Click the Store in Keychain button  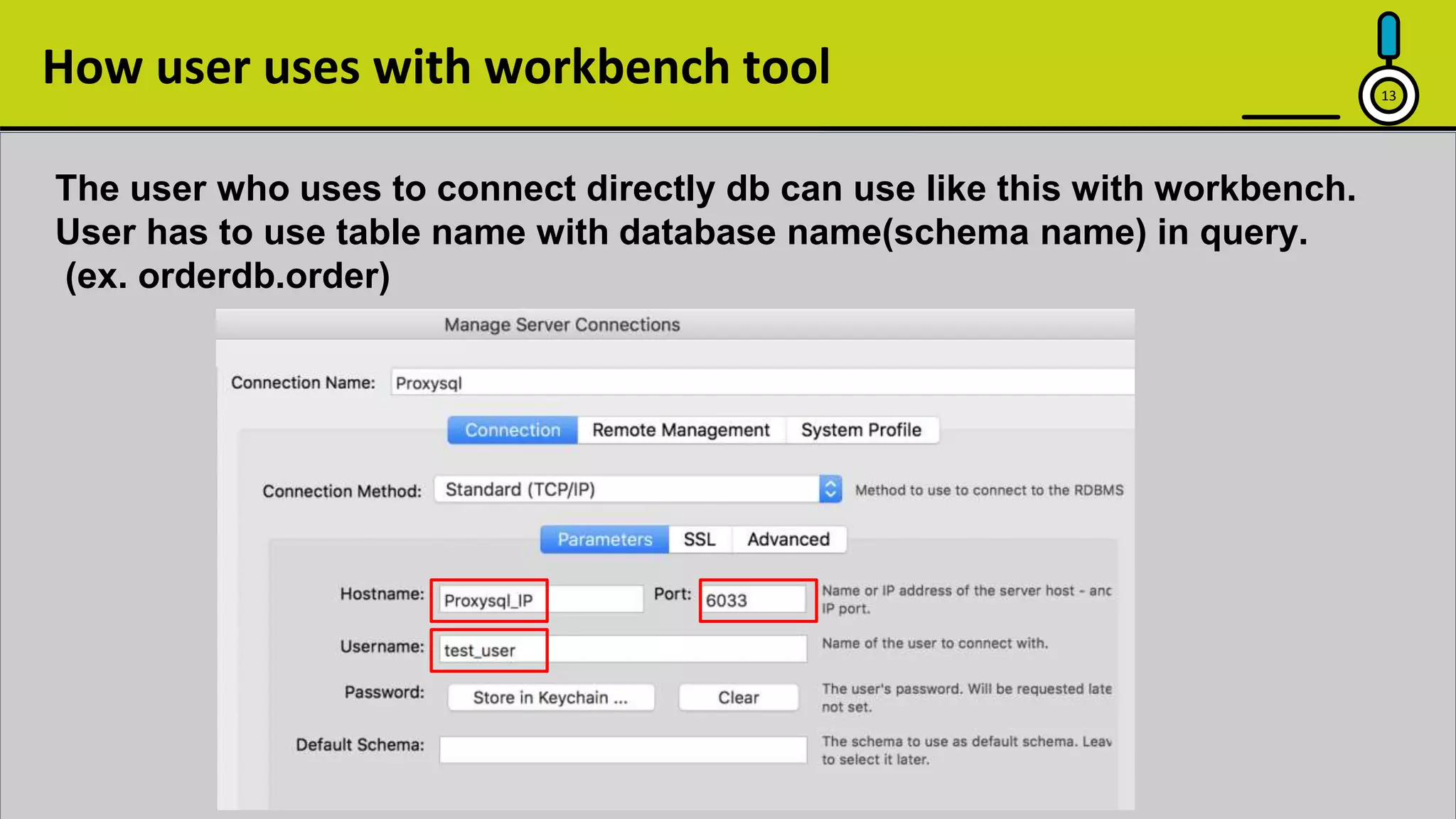[x=551, y=697]
